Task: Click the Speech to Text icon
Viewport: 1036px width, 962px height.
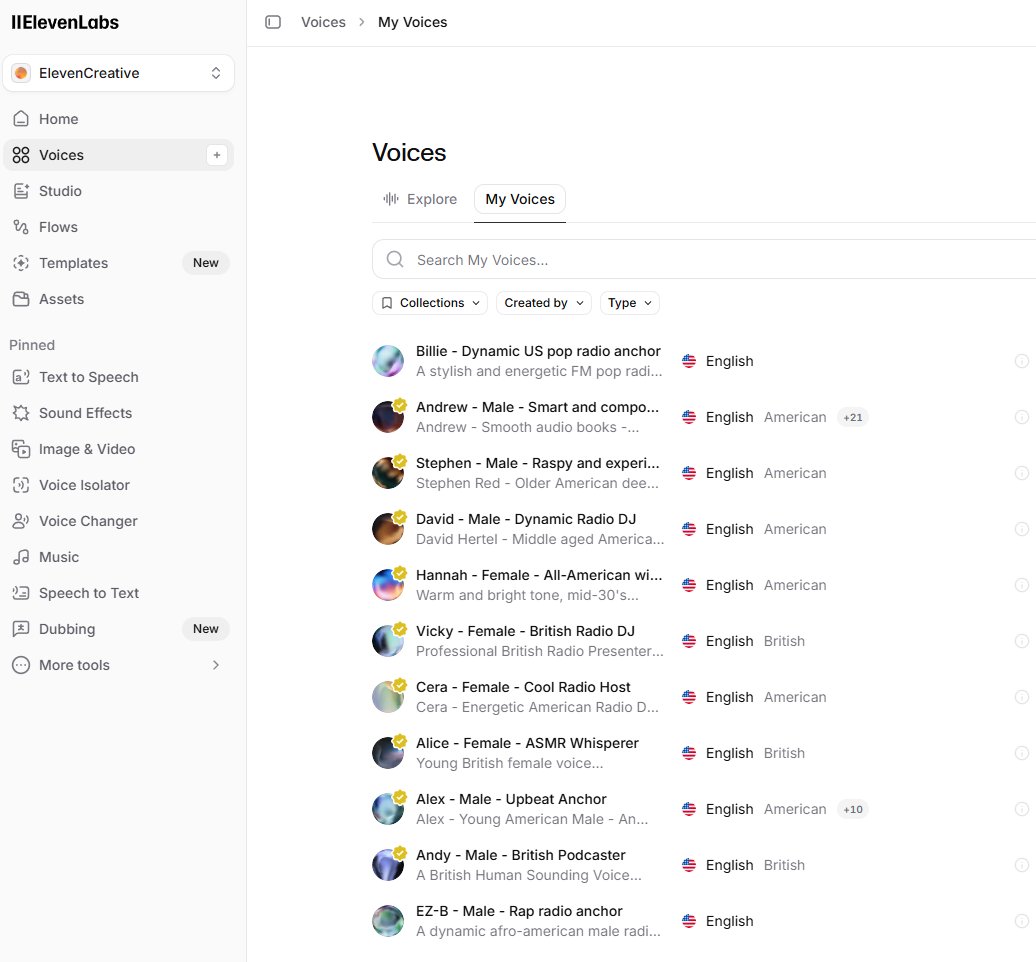Action: [x=21, y=593]
